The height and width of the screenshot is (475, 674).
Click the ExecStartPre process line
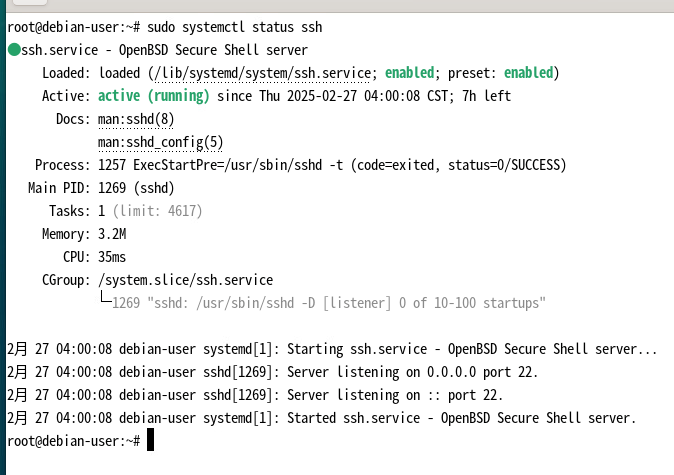(x=332, y=165)
